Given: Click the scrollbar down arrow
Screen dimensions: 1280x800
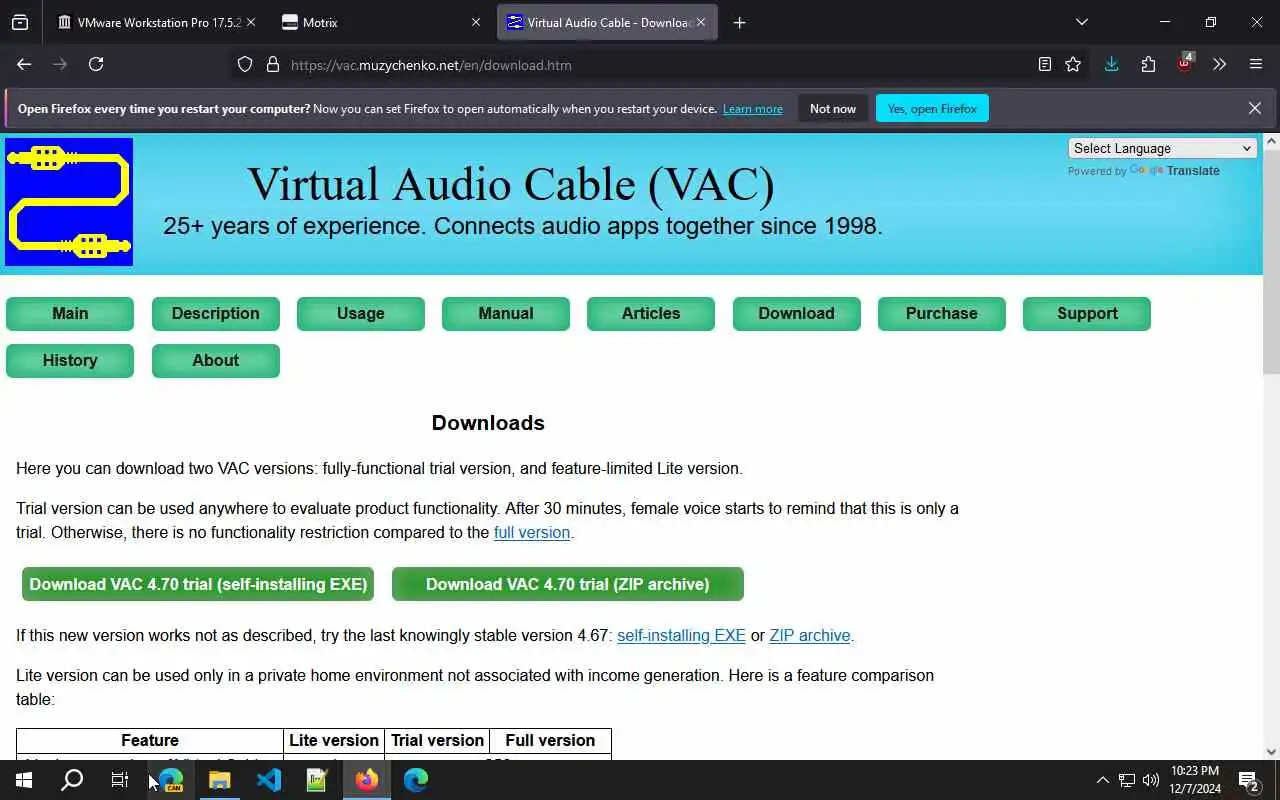Looking at the screenshot, I should click(1271, 752).
